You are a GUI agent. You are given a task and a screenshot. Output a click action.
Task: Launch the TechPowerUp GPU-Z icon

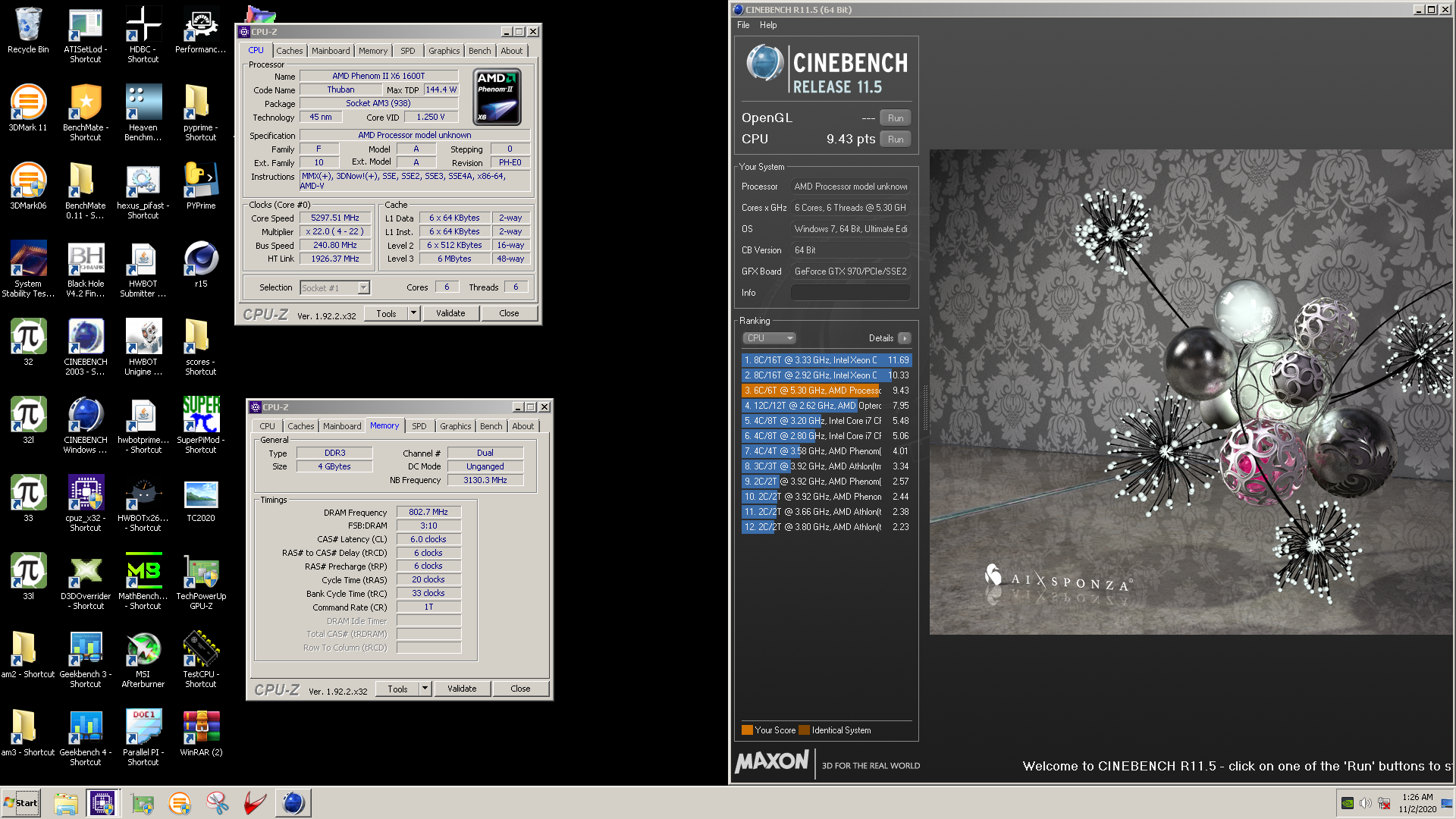point(201,582)
